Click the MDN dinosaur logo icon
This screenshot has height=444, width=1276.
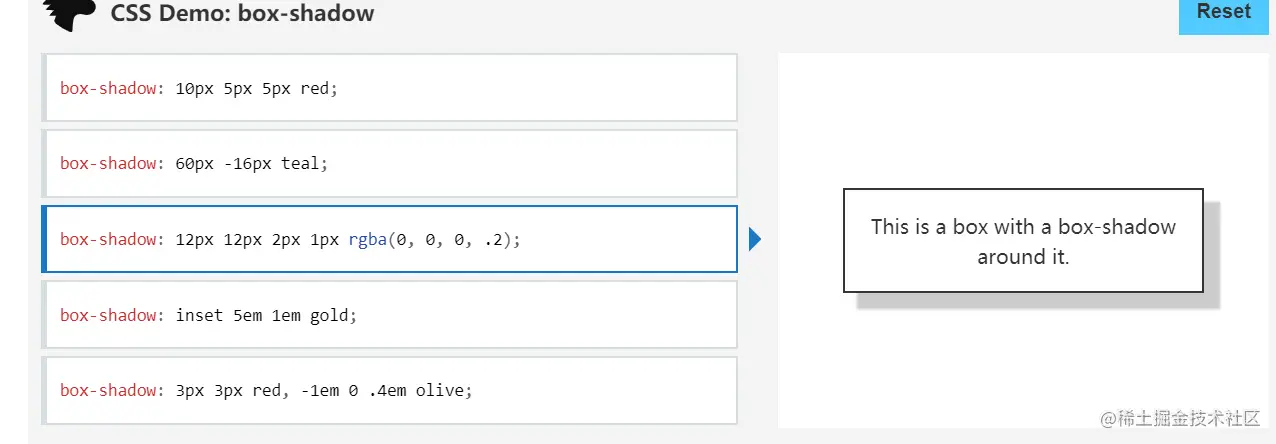click(x=70, y=14)
